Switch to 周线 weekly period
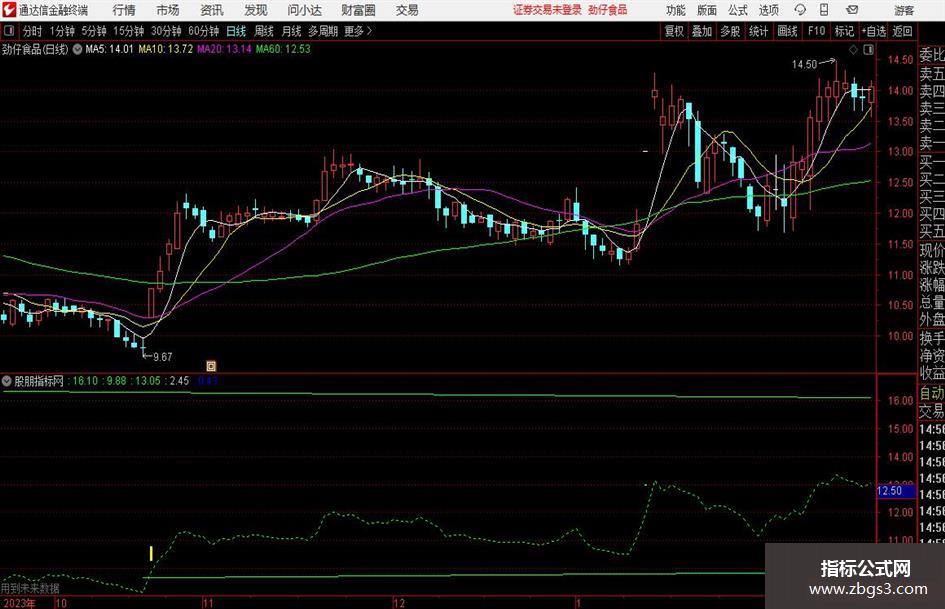 (264, 31)
